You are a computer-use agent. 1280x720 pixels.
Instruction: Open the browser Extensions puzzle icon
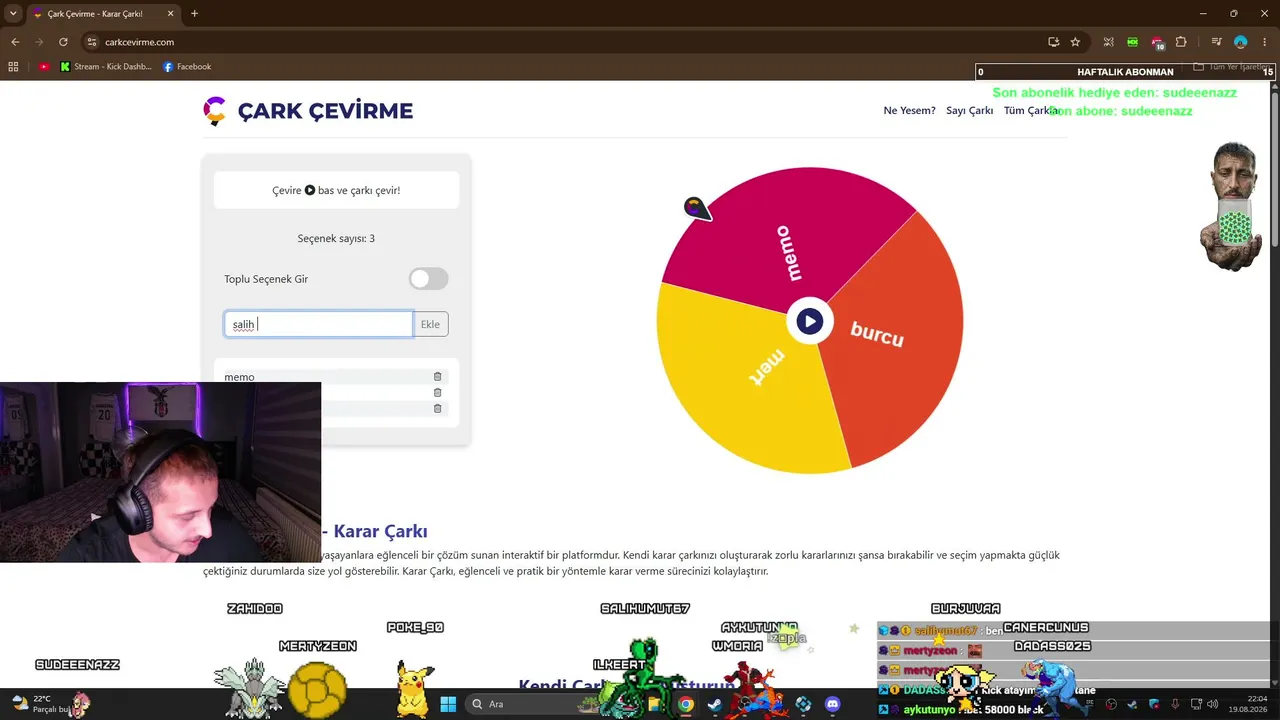point(1181,42)
